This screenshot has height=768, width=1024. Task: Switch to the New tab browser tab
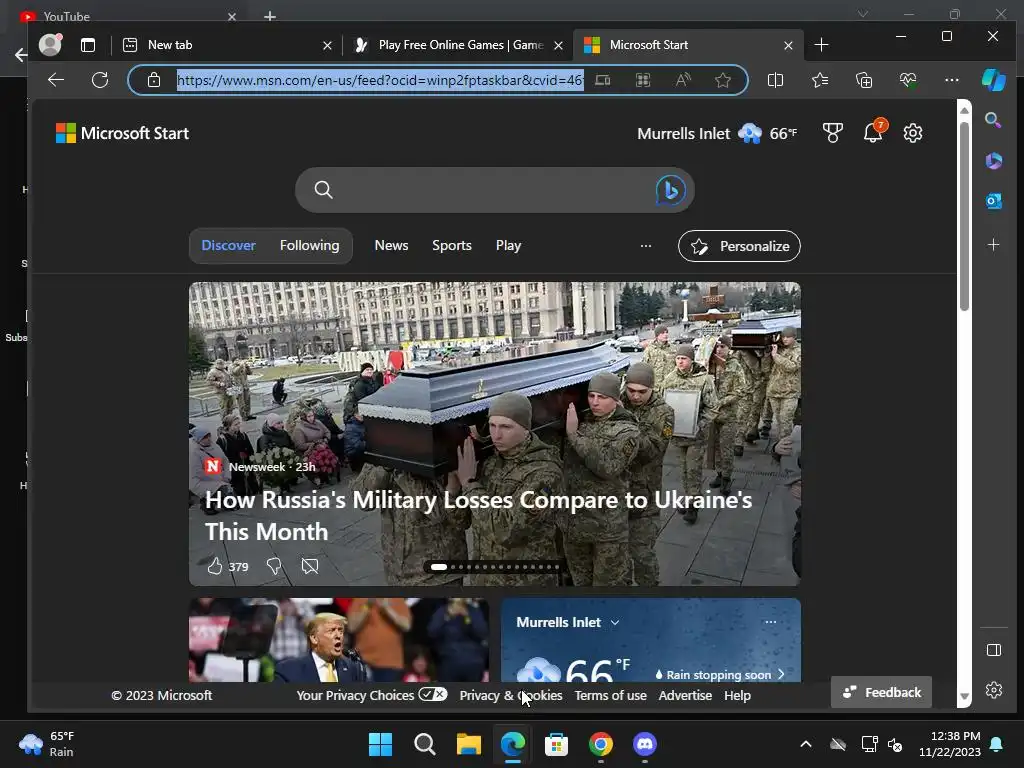click(x=227, y=44)
